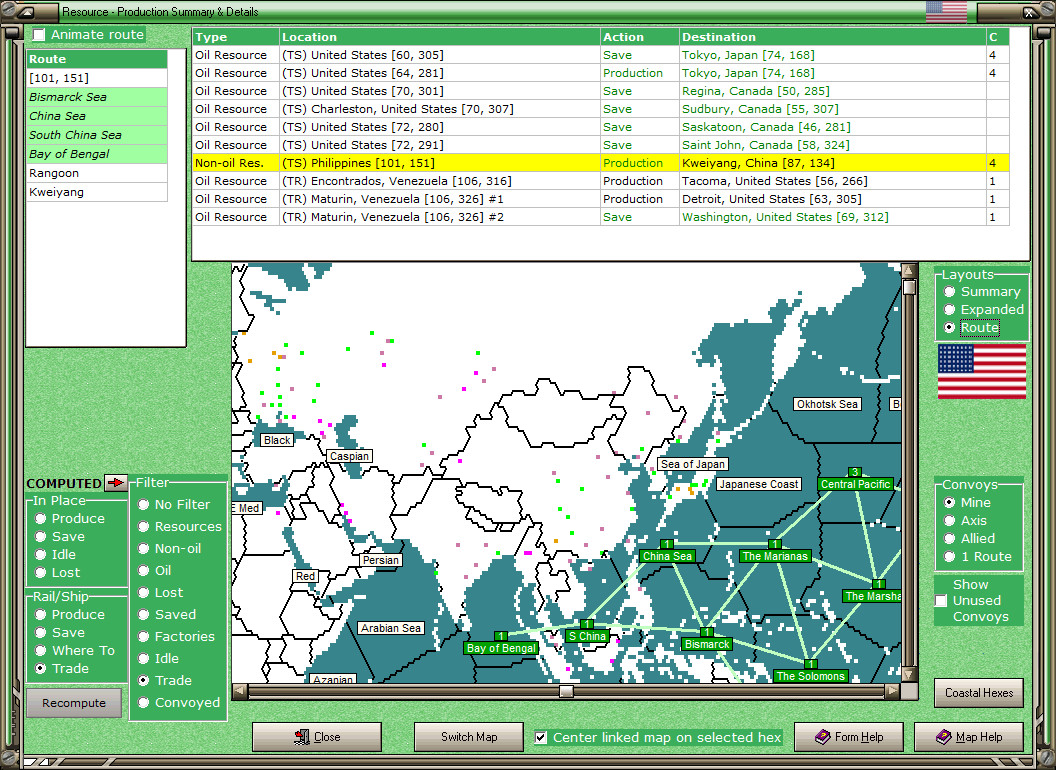The image size is (1056, 770).
Task: Select the Central Pacific convoy marker
Action: [854, 484]
